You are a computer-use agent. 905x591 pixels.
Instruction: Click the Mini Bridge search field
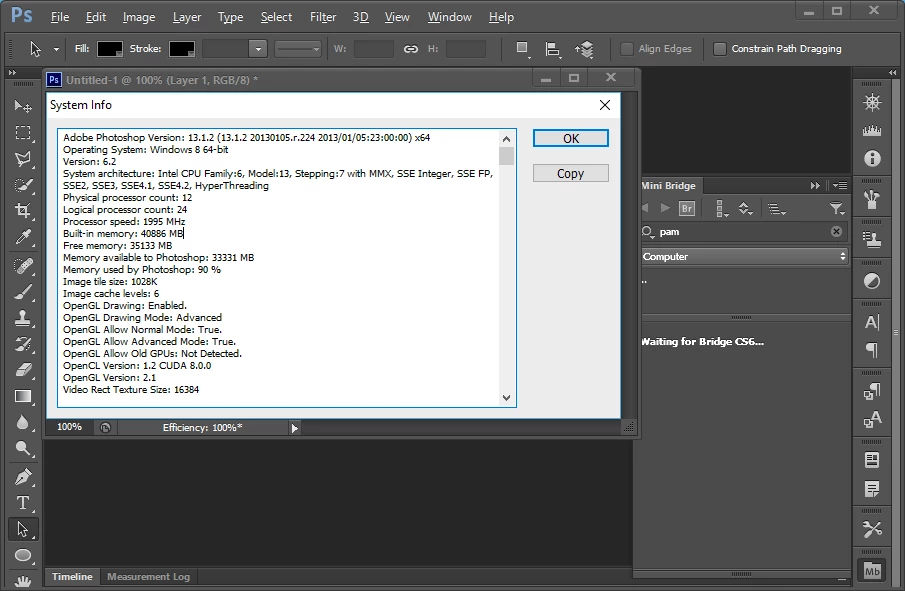click(745, 231)
